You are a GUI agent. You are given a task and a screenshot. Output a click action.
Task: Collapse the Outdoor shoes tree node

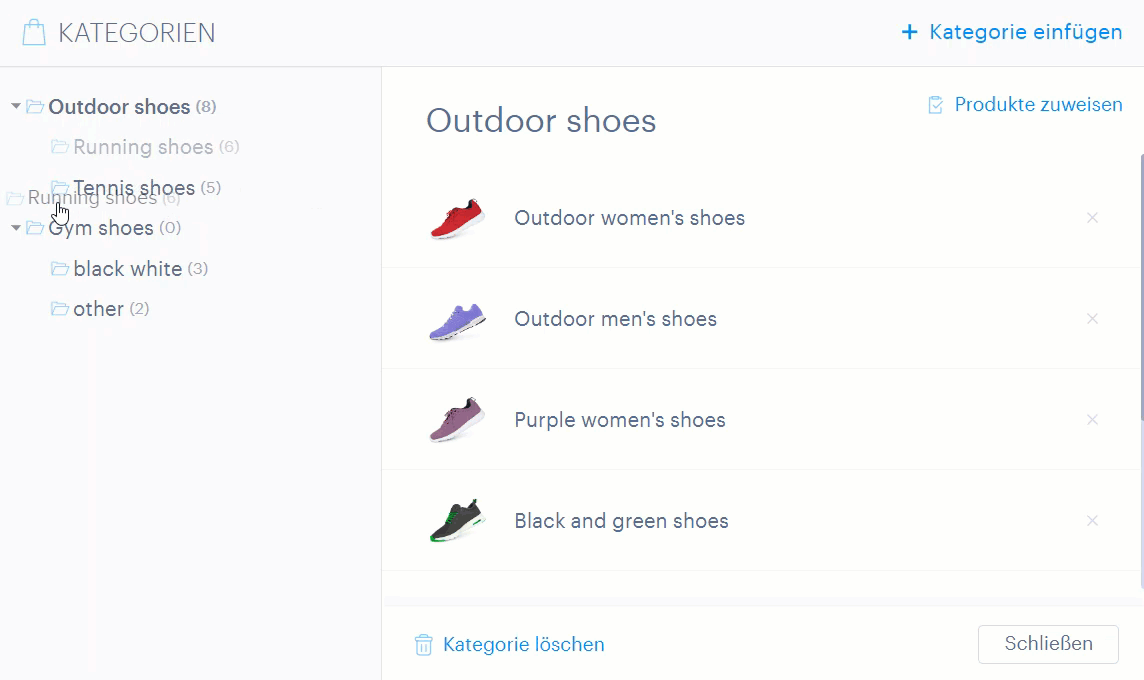[16, 107]
